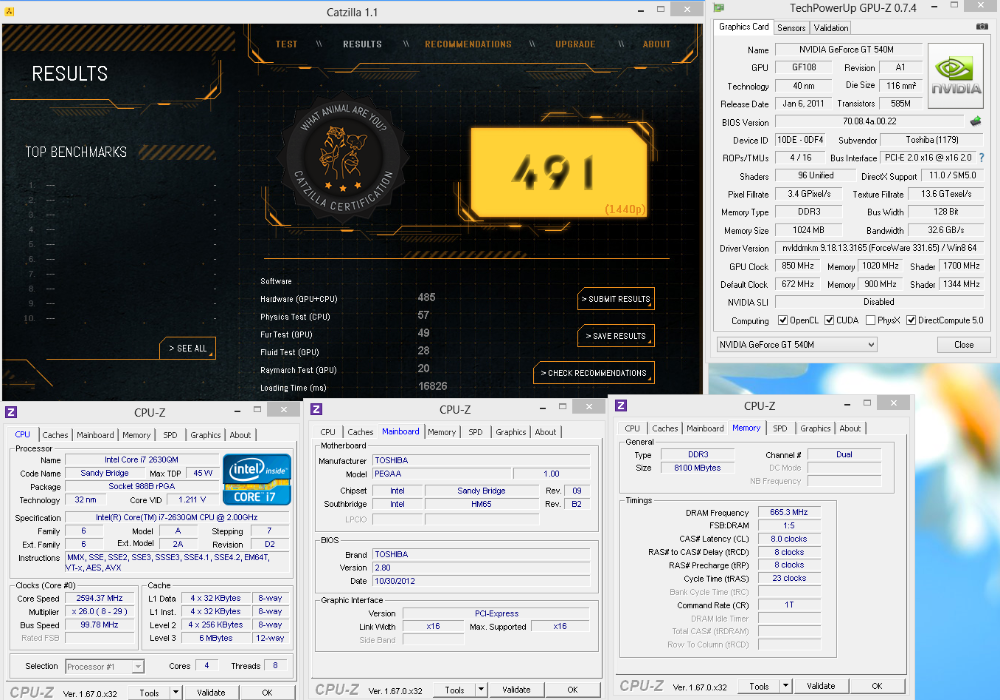Click OK in the middle CPU-Z
1000x700 pixels.
[x=573, y=689]
